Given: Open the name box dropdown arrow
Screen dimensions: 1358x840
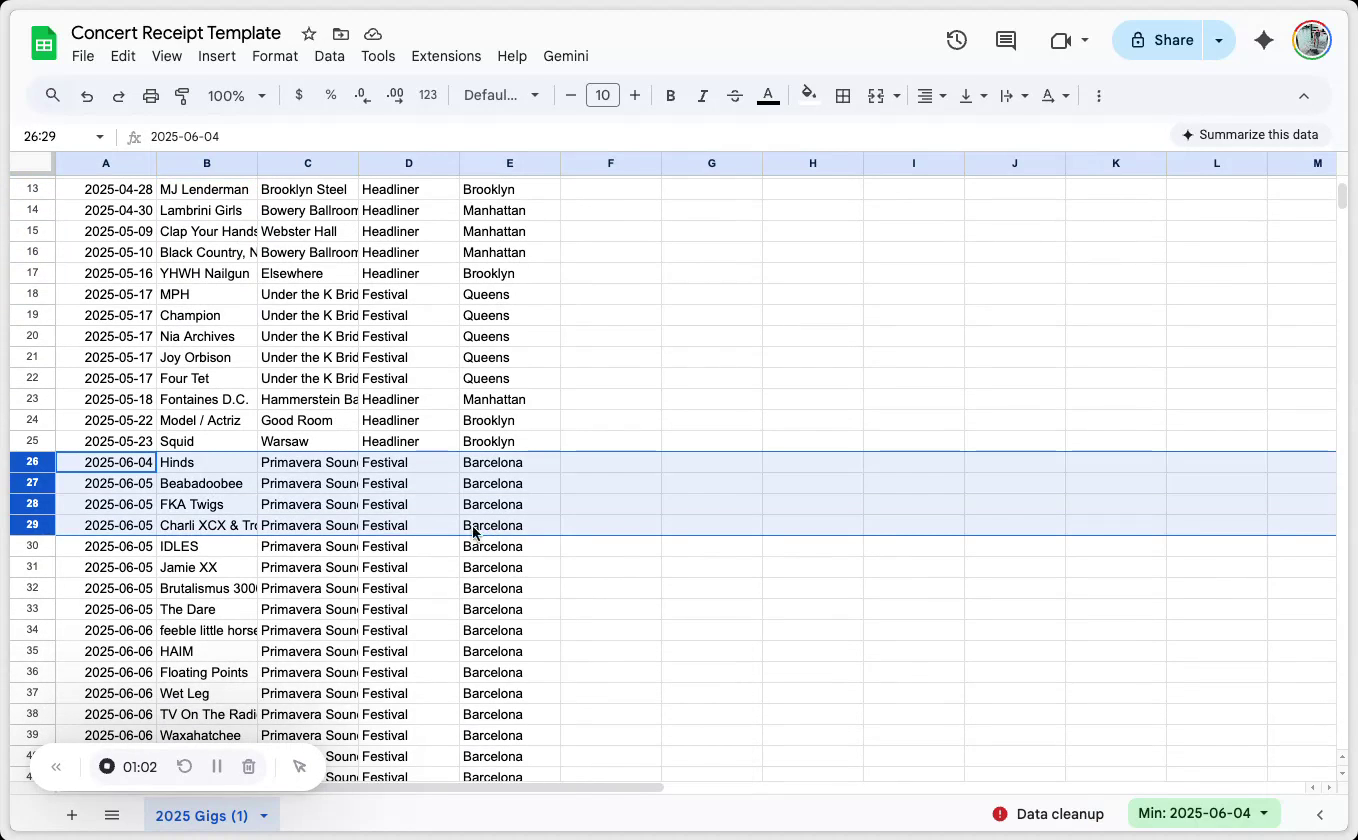Looking at the screenshot, I should 100,136.
